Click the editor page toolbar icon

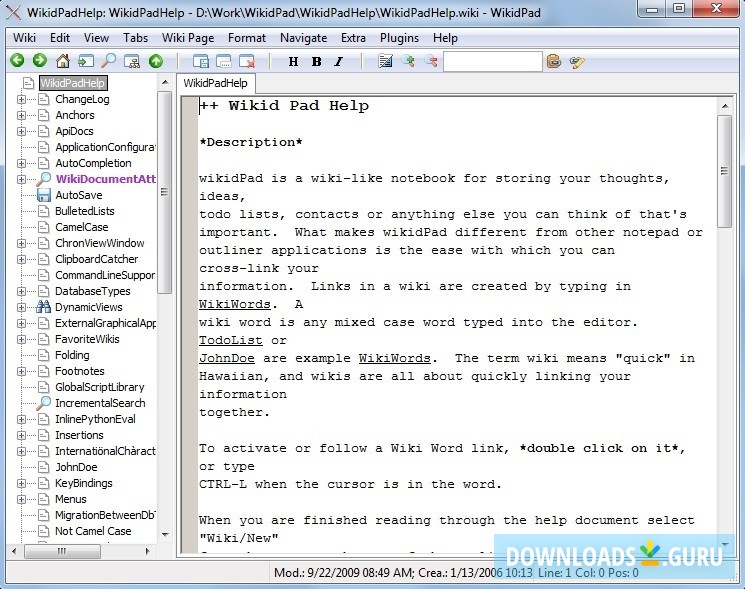pyautogui.click(x=385, y=61)
